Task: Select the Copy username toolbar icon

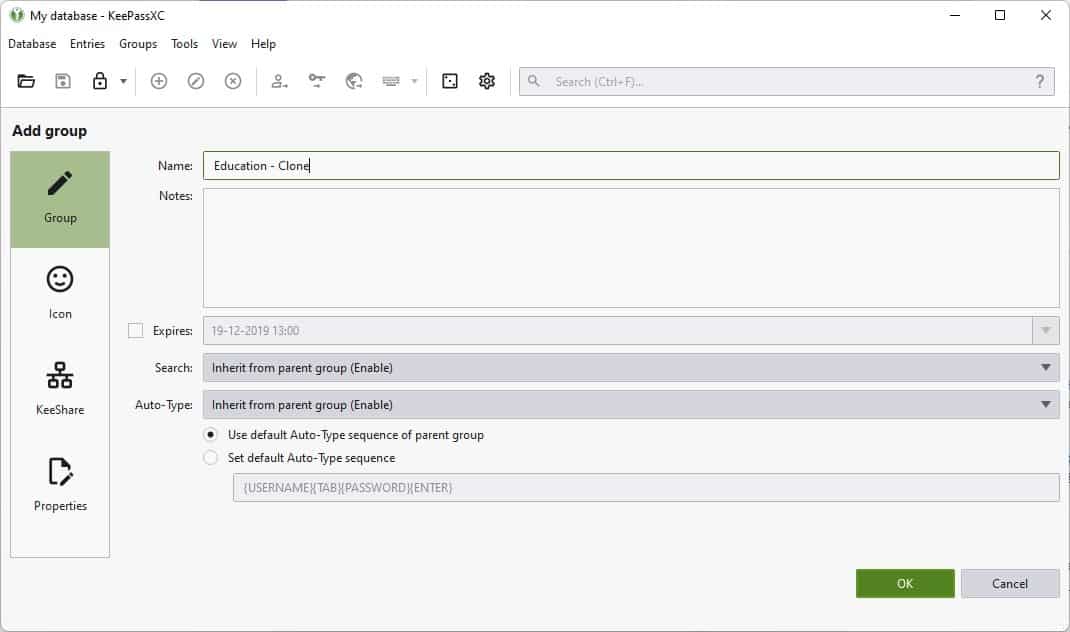Action: tap(281, 81)
